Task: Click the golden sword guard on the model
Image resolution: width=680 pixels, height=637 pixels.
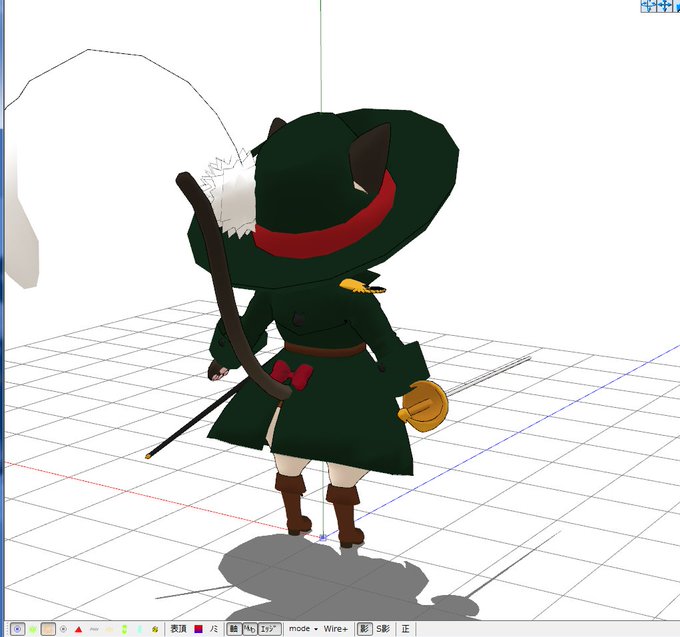Action: [423, 406]
